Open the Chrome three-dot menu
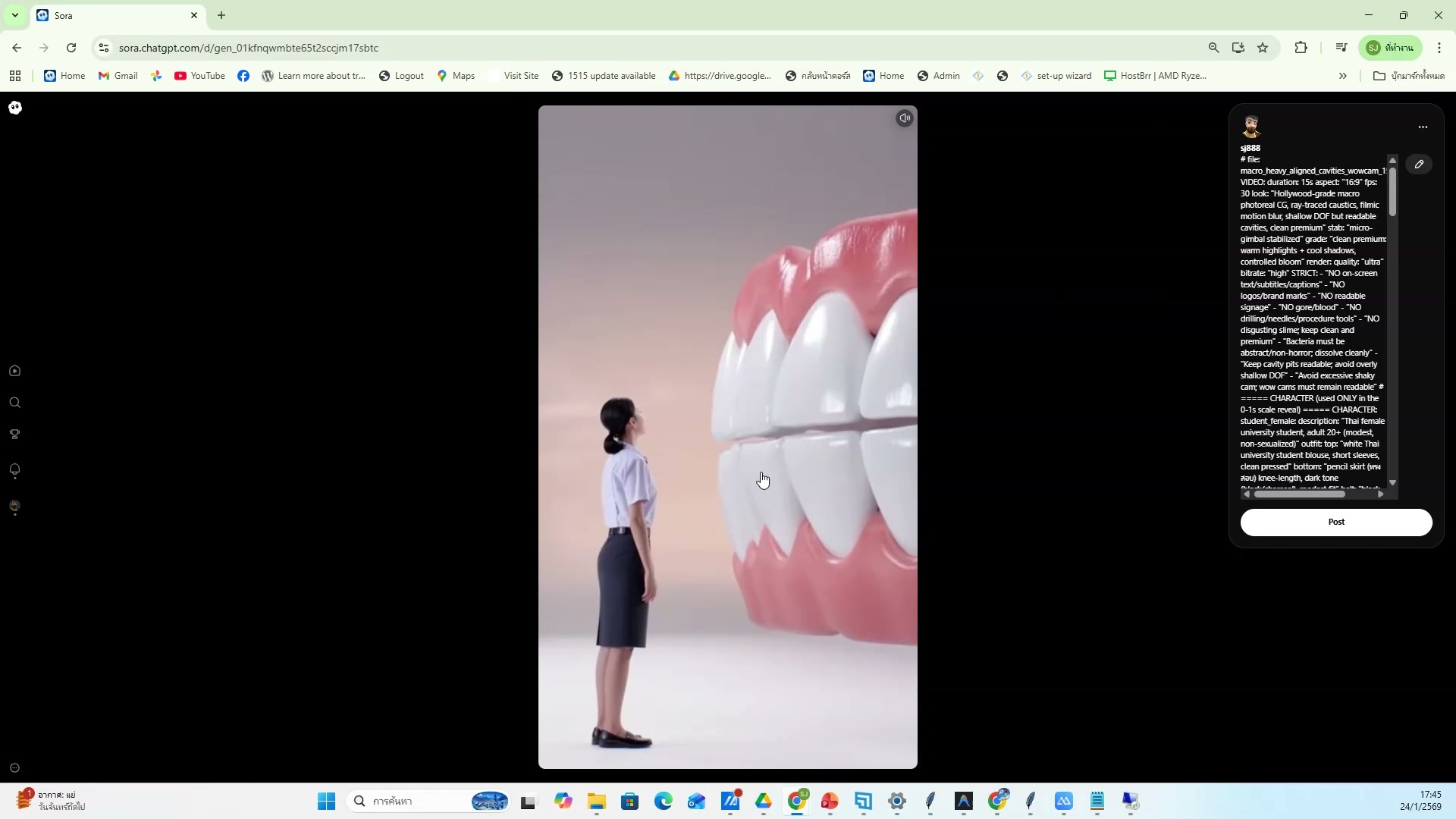The width and height of the screenshot is (1456, 819). point(1439,47)
